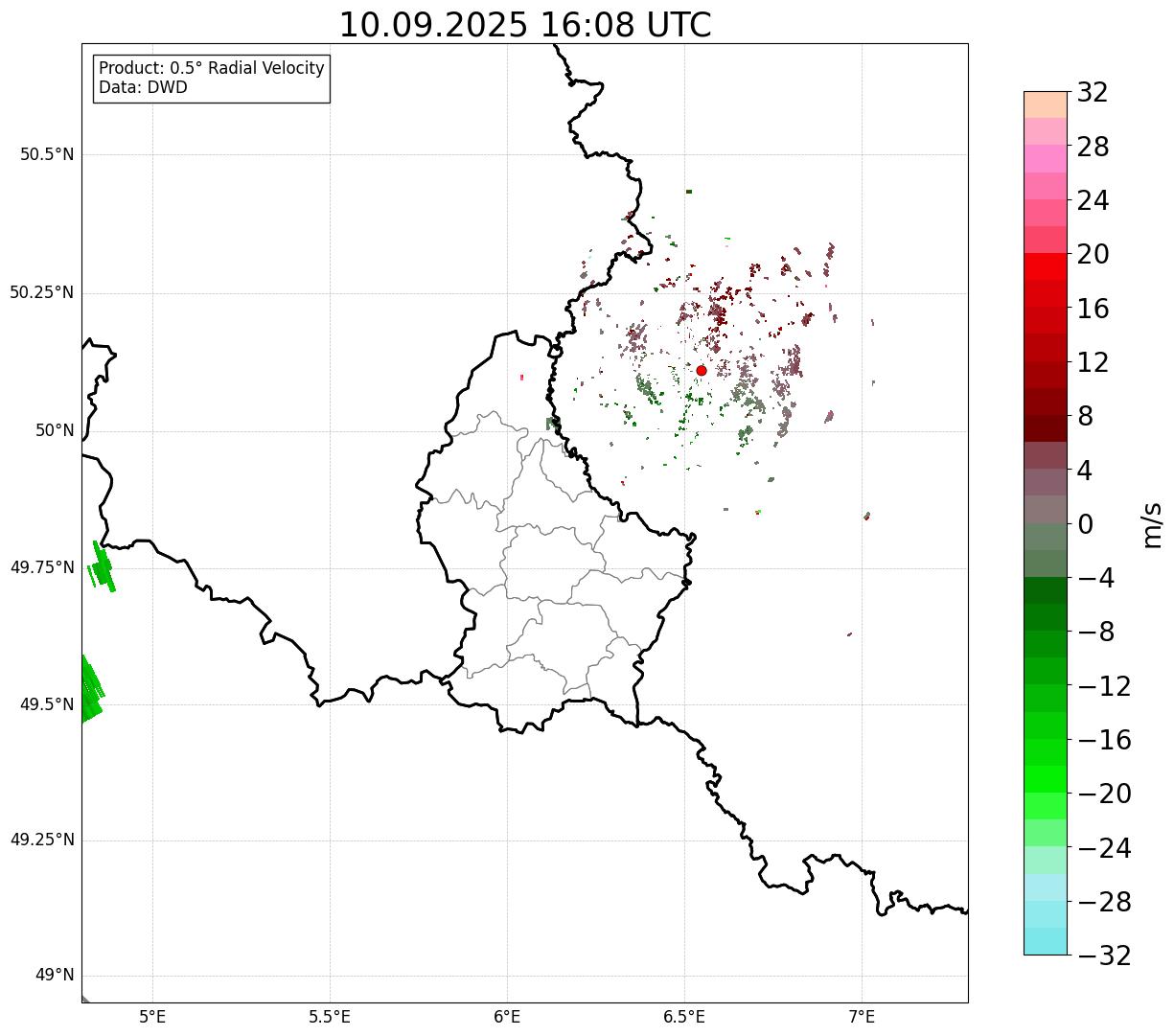Click the colorbar tick label −8
Image resolution: width=1174 pixels, height=1036 pixels.
tap(1094, 633)
